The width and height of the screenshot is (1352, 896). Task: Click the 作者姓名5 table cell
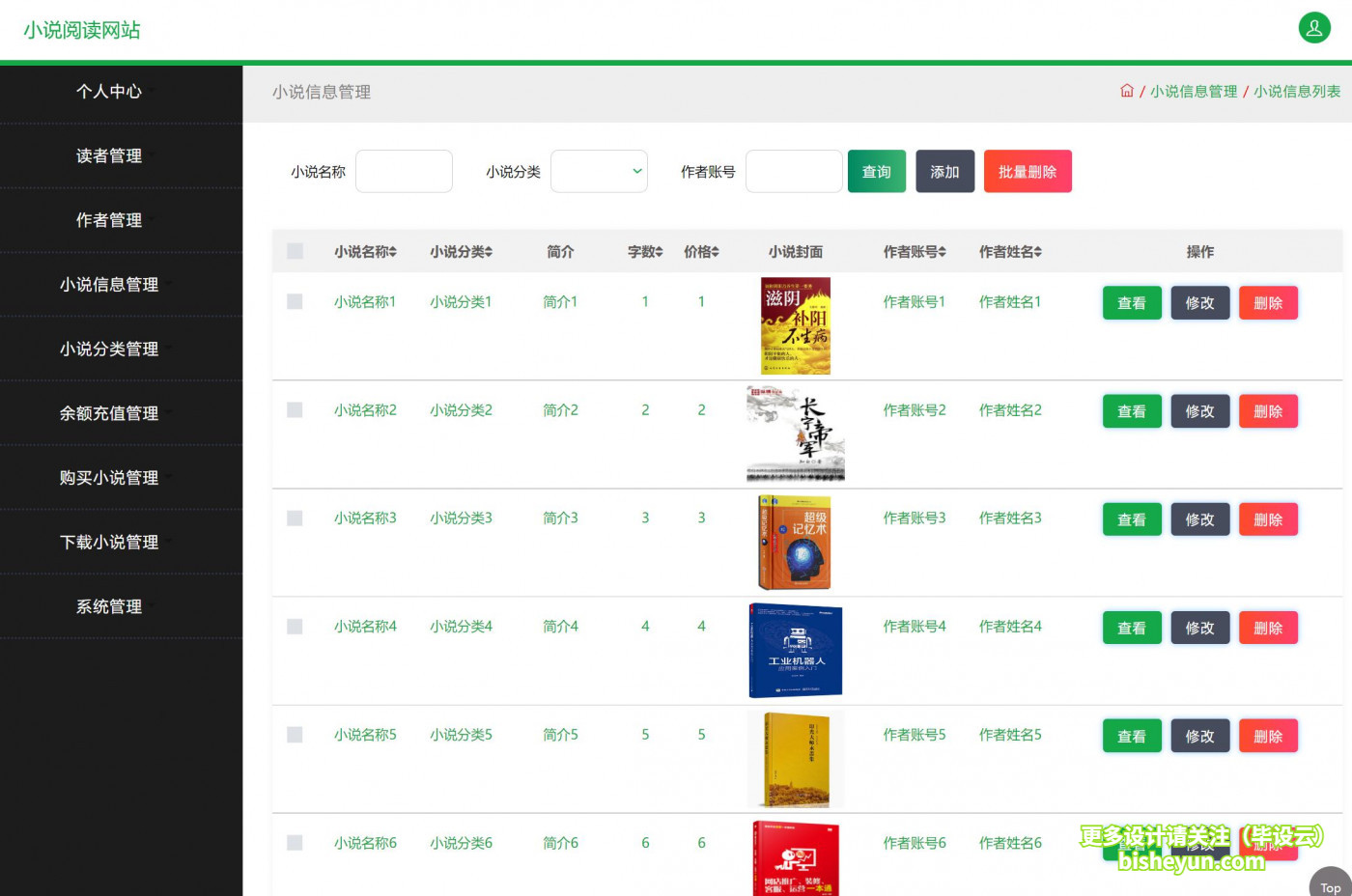click(x=1010, y=734)
